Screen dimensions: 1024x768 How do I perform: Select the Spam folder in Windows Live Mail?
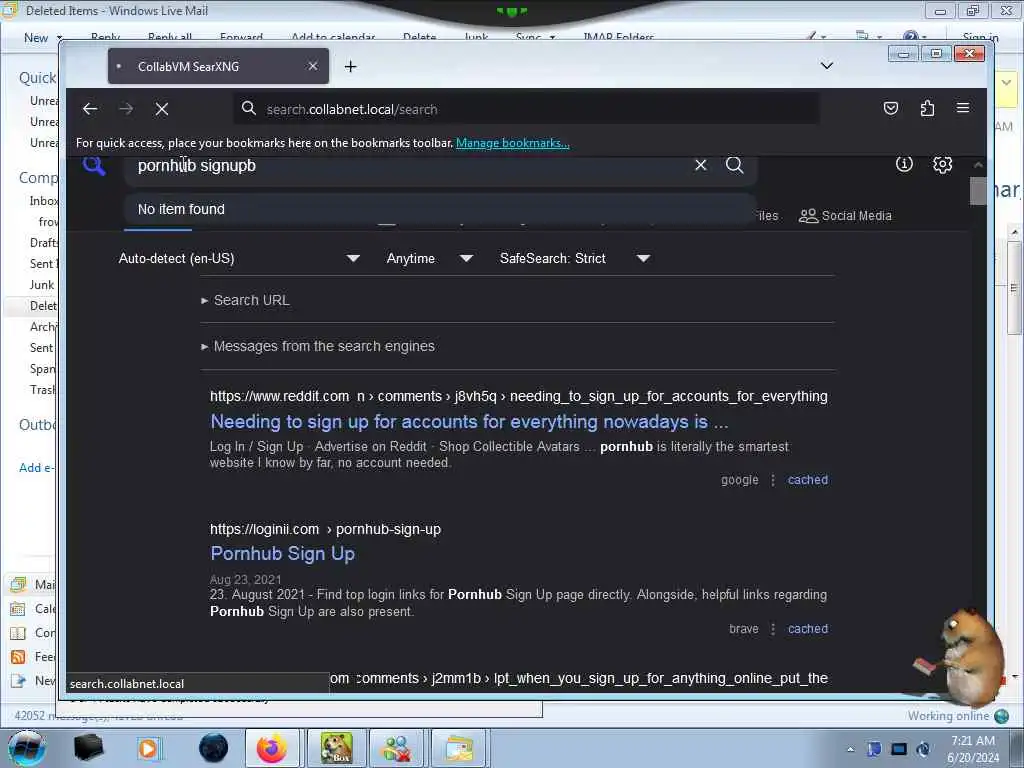[43, 369]
